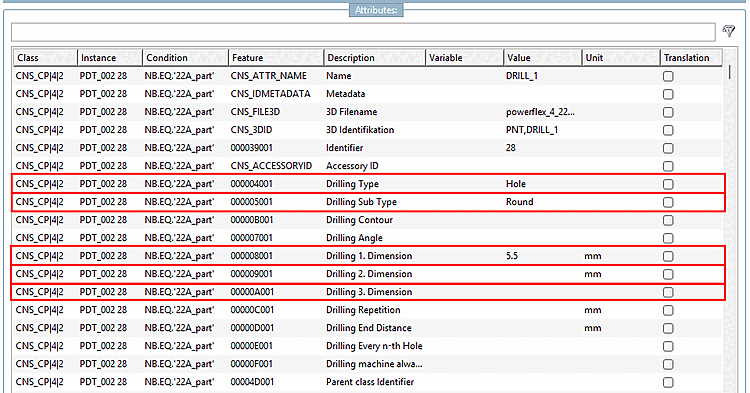750x393 pixels.
Task: Enable Translation checkbox for Drilling Type row
Action: click(668, 184)
